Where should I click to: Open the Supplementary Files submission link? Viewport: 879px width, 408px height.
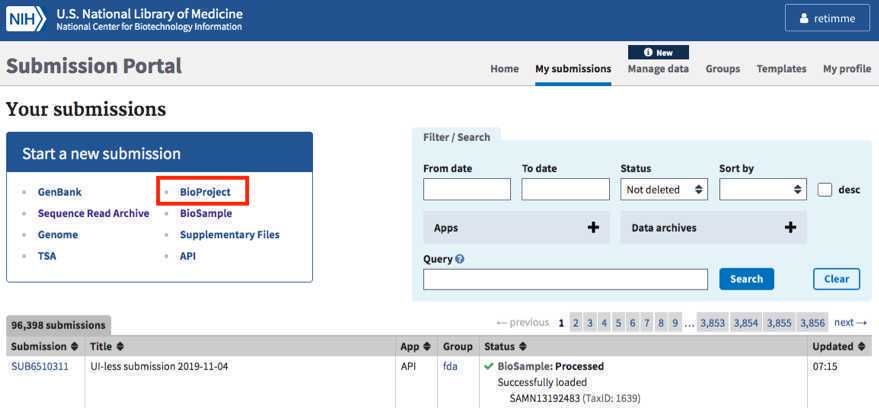click(x=230, y=235)
